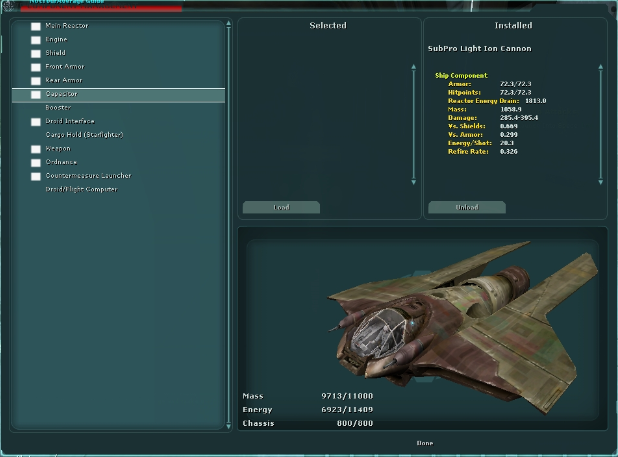Click the Reactor Energy Drain stat
The image size is (618, 457).
click(x=497, y=101)
